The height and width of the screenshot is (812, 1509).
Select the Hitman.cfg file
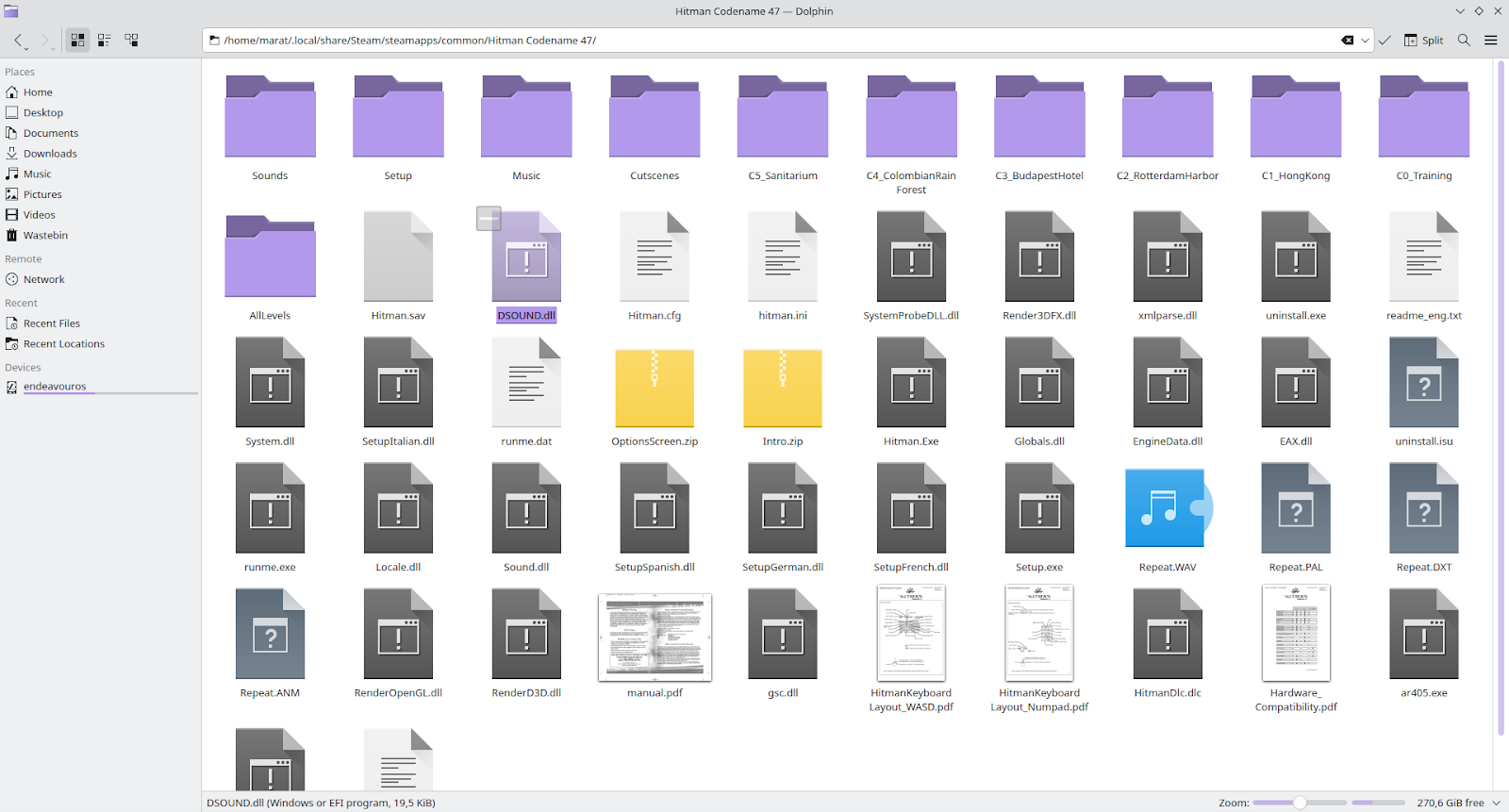point(655,257)
